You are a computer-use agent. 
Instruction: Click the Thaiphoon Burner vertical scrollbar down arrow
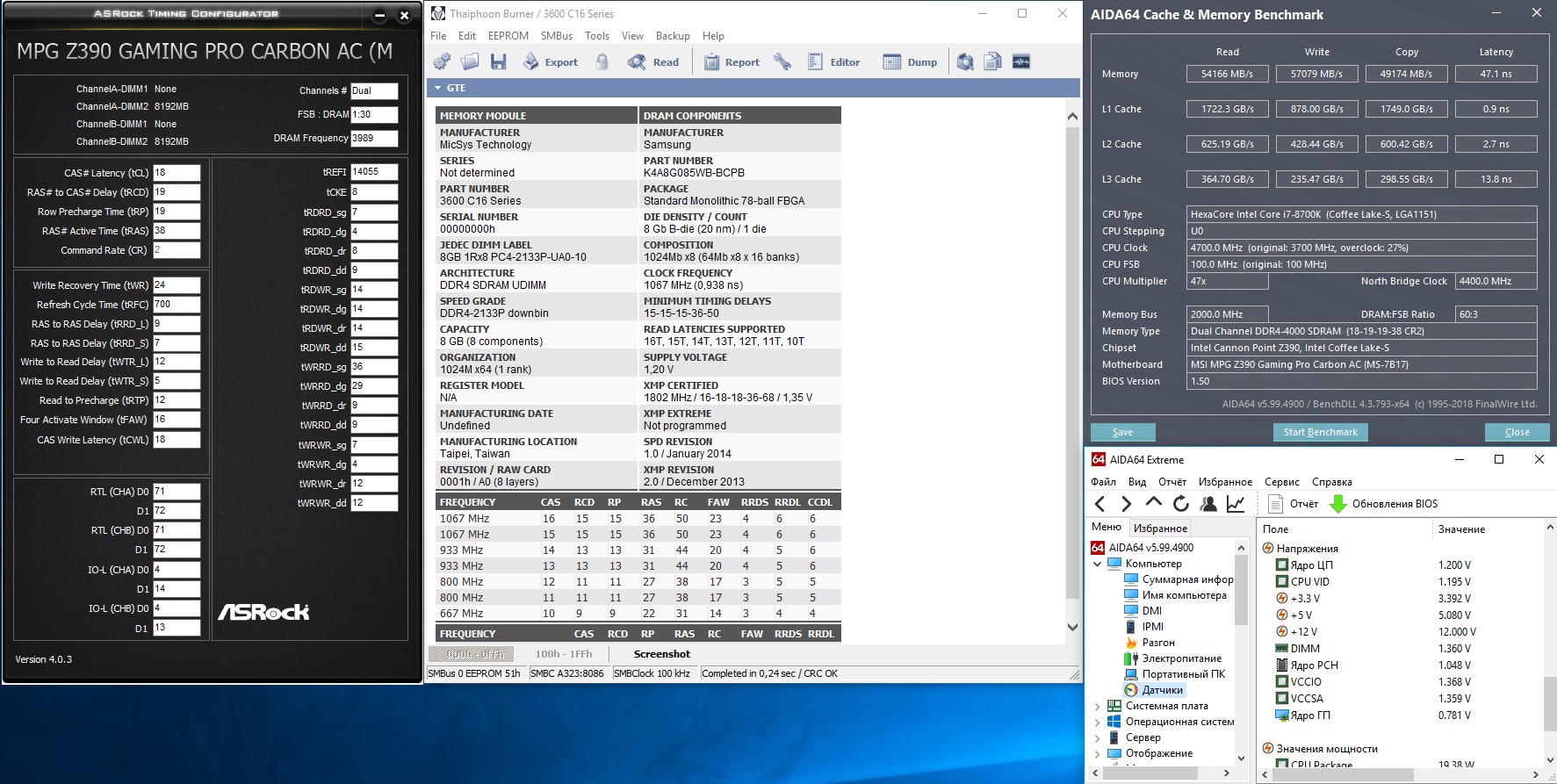coord(1072,627)
